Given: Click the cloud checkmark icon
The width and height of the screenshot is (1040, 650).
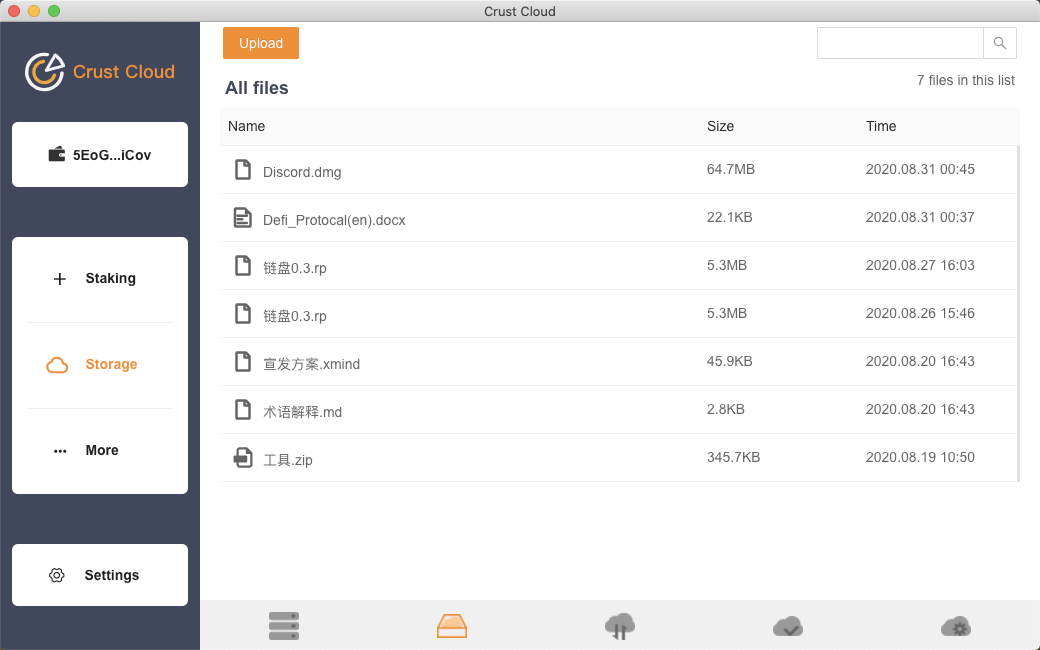Looking at the screenshot, I should coord(788,626).
